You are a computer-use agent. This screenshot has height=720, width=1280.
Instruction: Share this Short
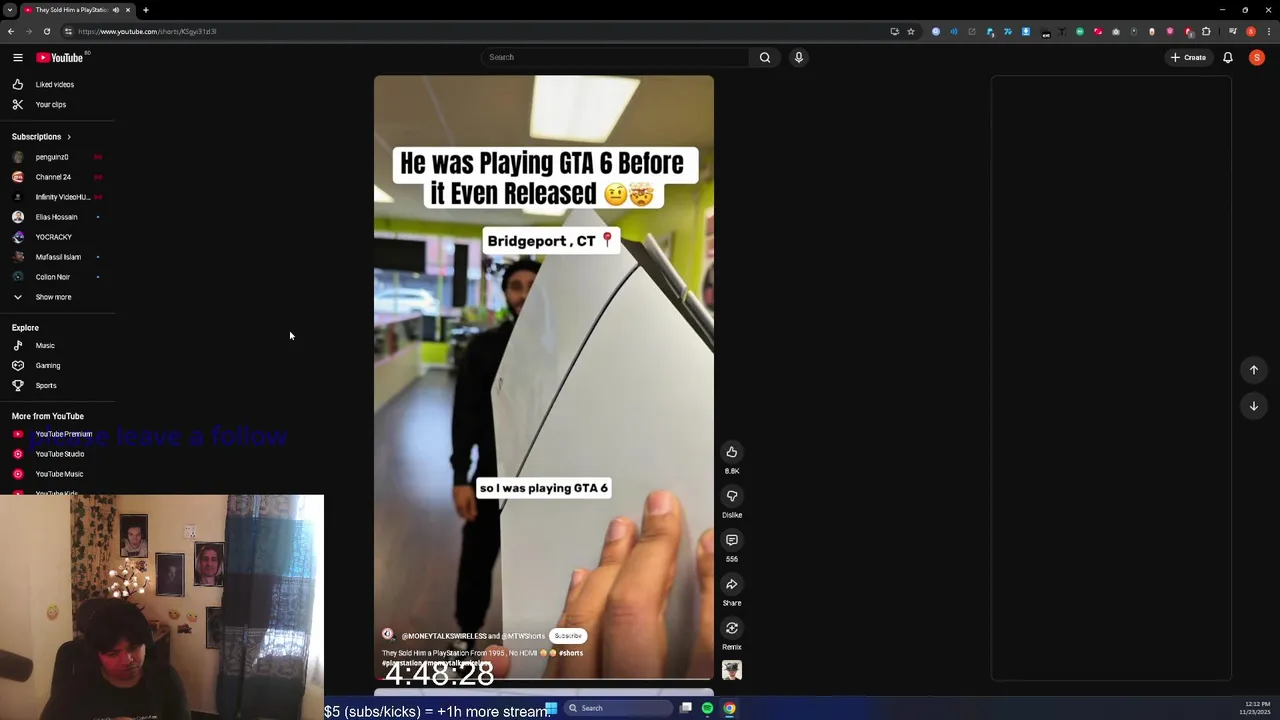click(732, 584)
